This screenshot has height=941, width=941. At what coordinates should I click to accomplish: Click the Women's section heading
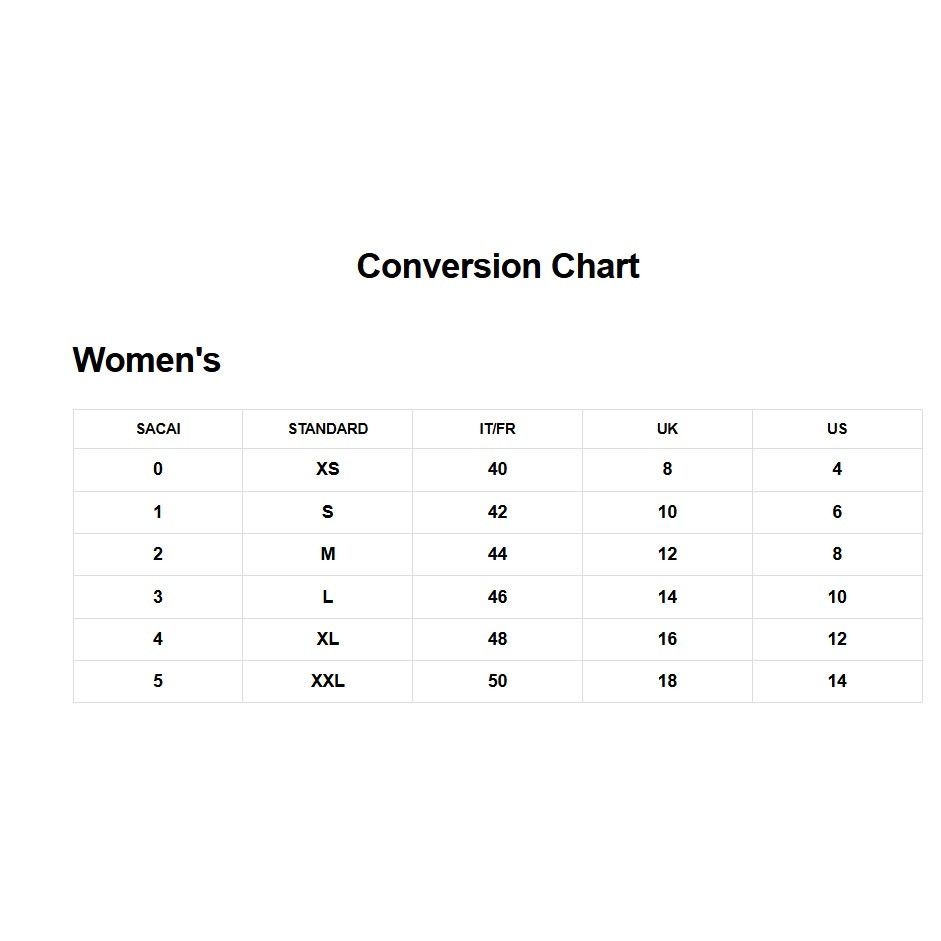(146, 359)
